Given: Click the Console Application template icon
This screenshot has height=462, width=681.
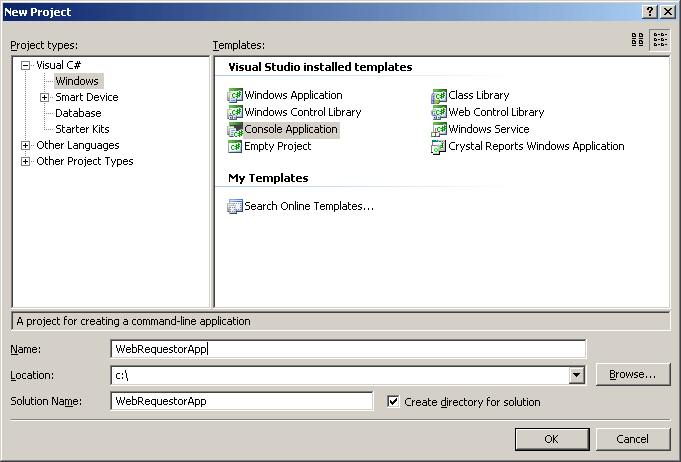Looking at the screenshot, I should pyautogui.click(x=235, y=130).
